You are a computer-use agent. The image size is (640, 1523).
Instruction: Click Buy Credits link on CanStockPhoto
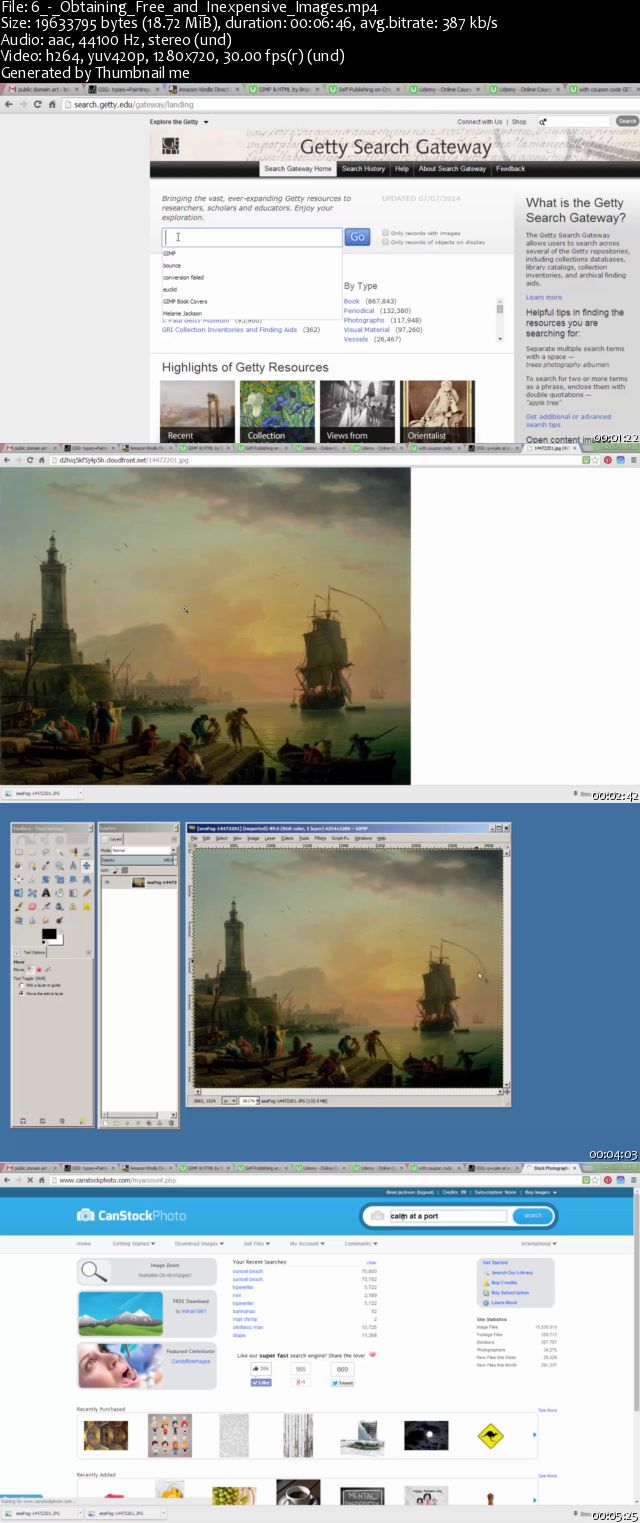point(504,1282)
